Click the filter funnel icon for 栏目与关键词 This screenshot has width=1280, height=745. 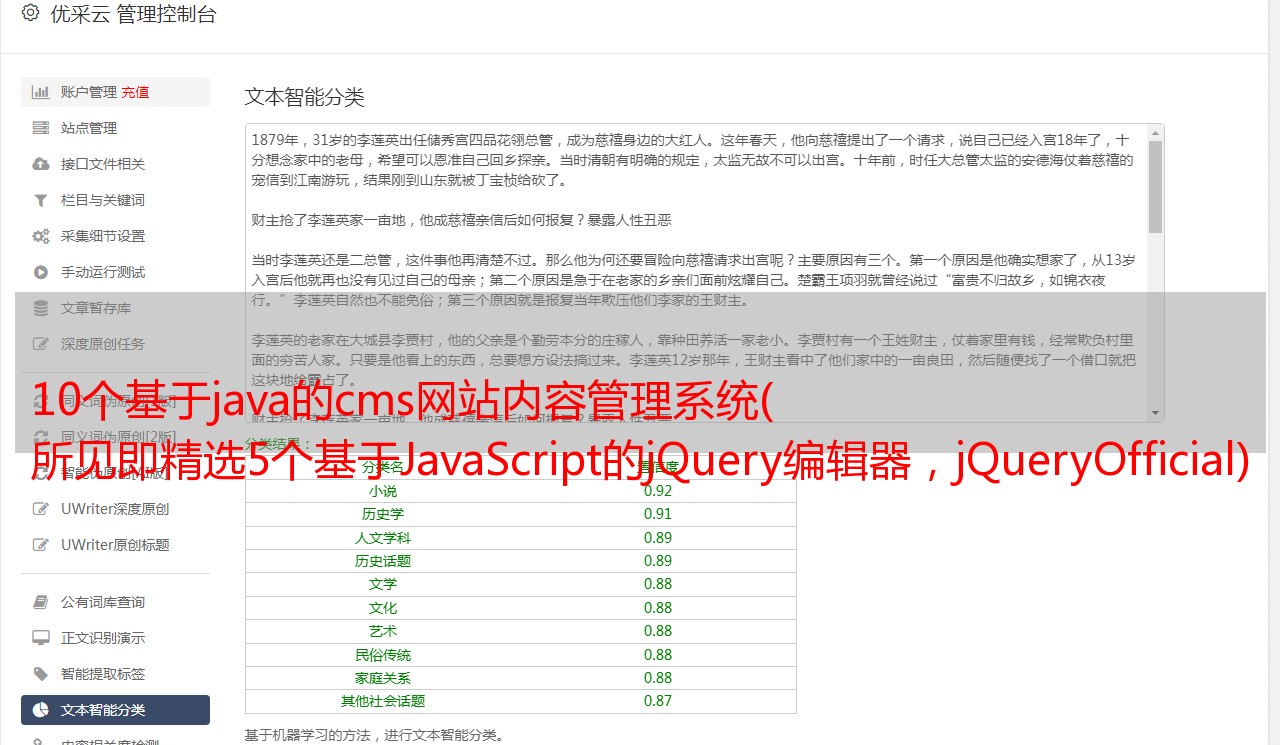(x=41, y=200)
